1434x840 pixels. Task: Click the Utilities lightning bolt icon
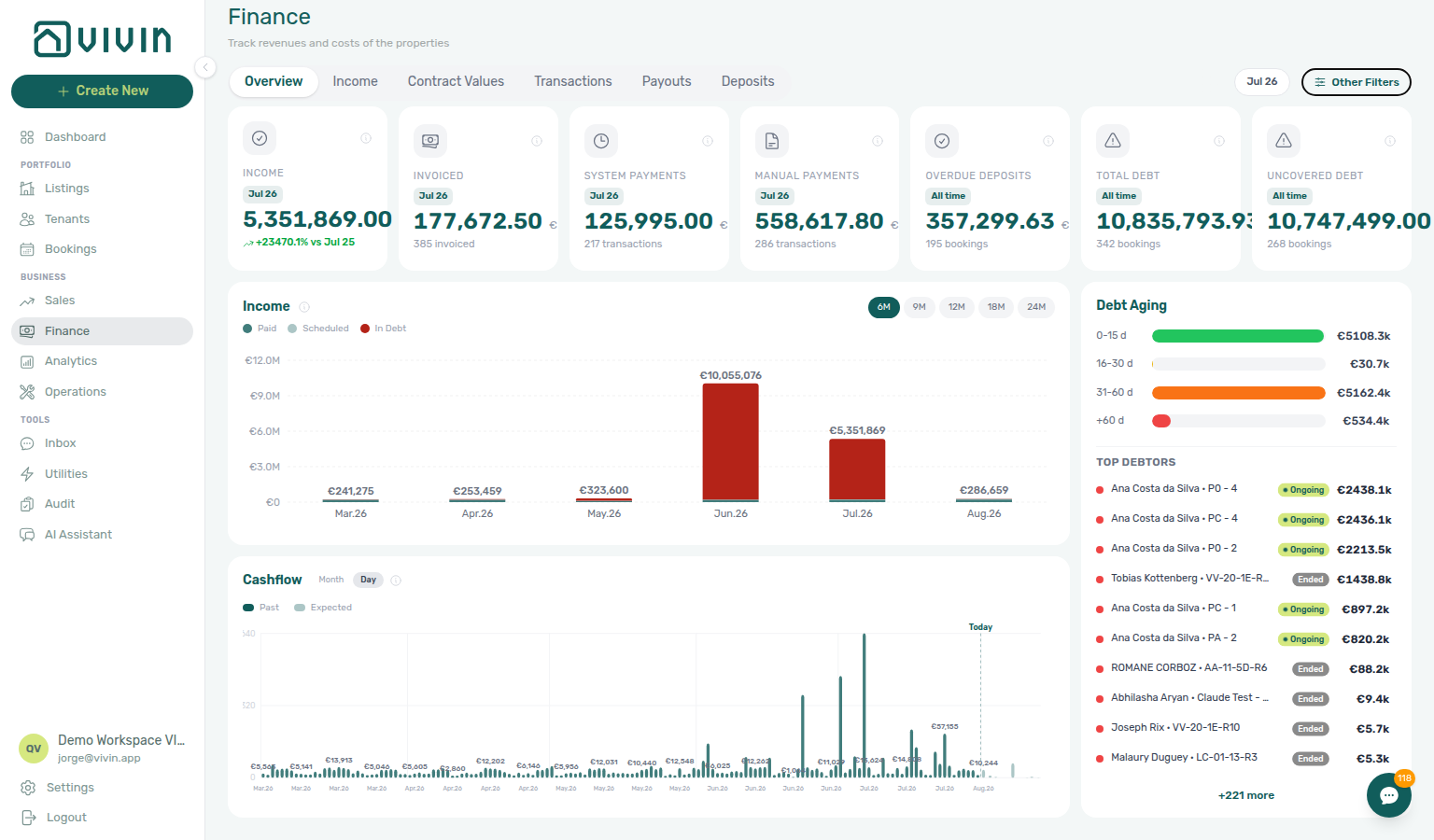pos(27,474)
